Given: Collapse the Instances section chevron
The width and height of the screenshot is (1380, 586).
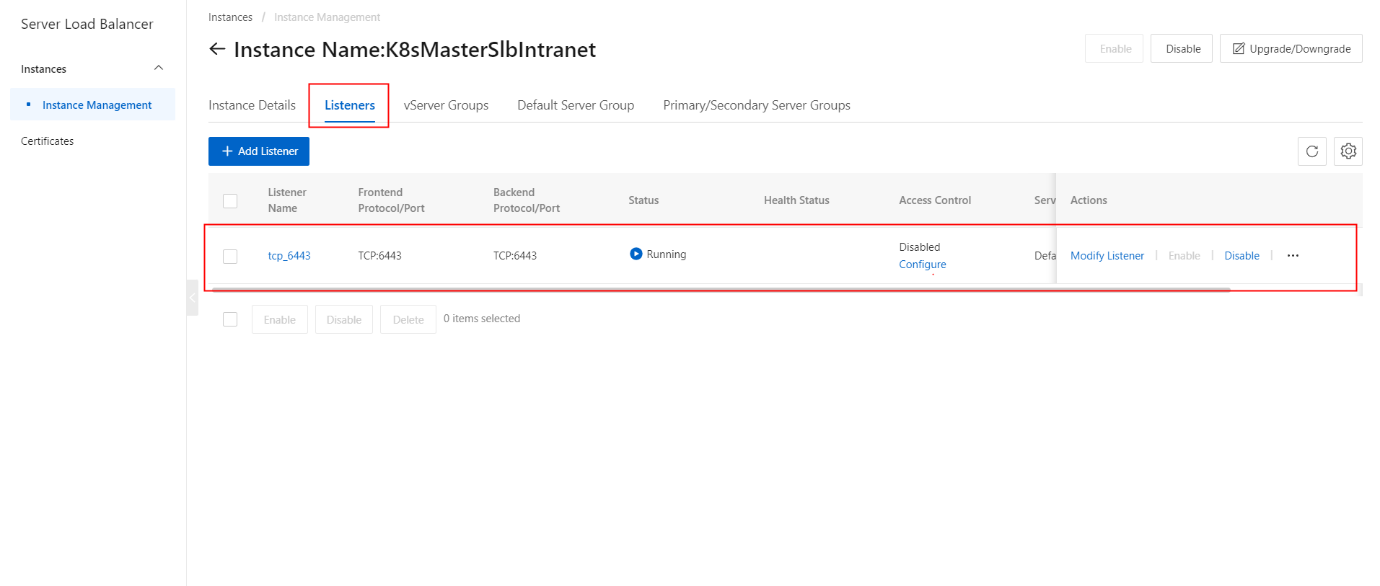Looking at the screenshot, I should (158, 68).
